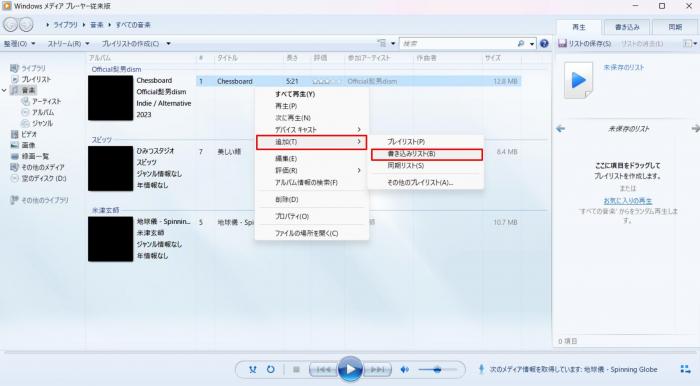
Task: Toggle repeat playback
Action: point(271,369)
